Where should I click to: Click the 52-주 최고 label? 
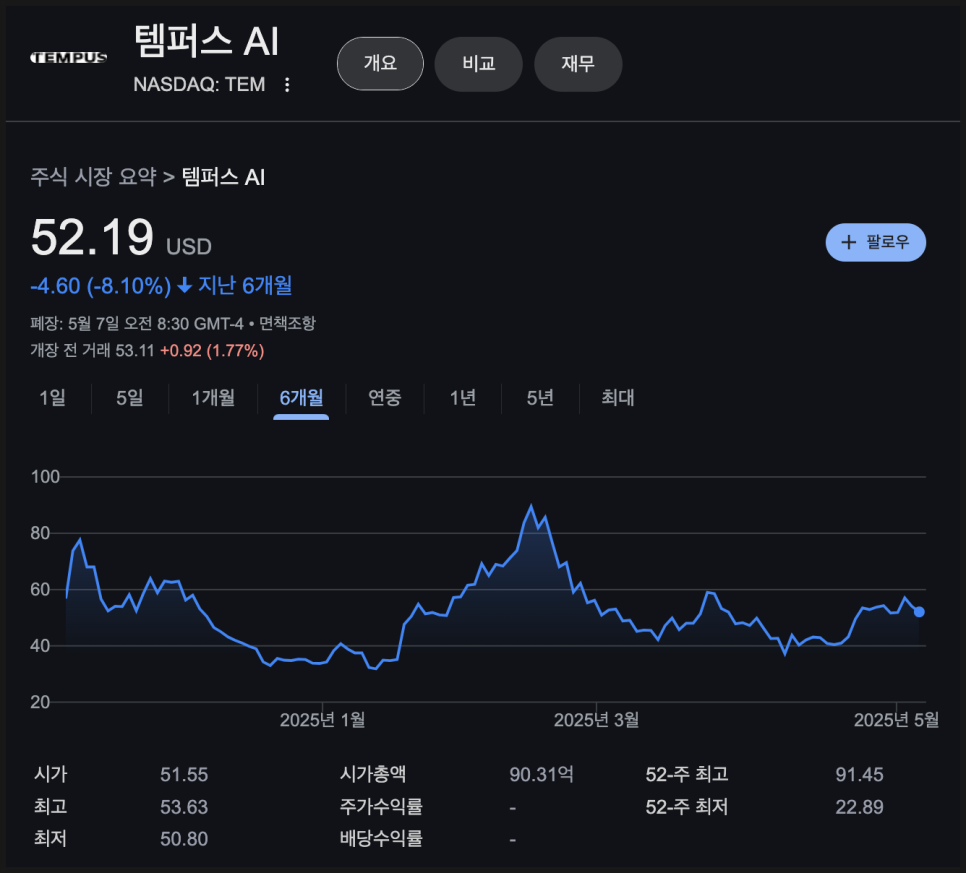[687, 774]
